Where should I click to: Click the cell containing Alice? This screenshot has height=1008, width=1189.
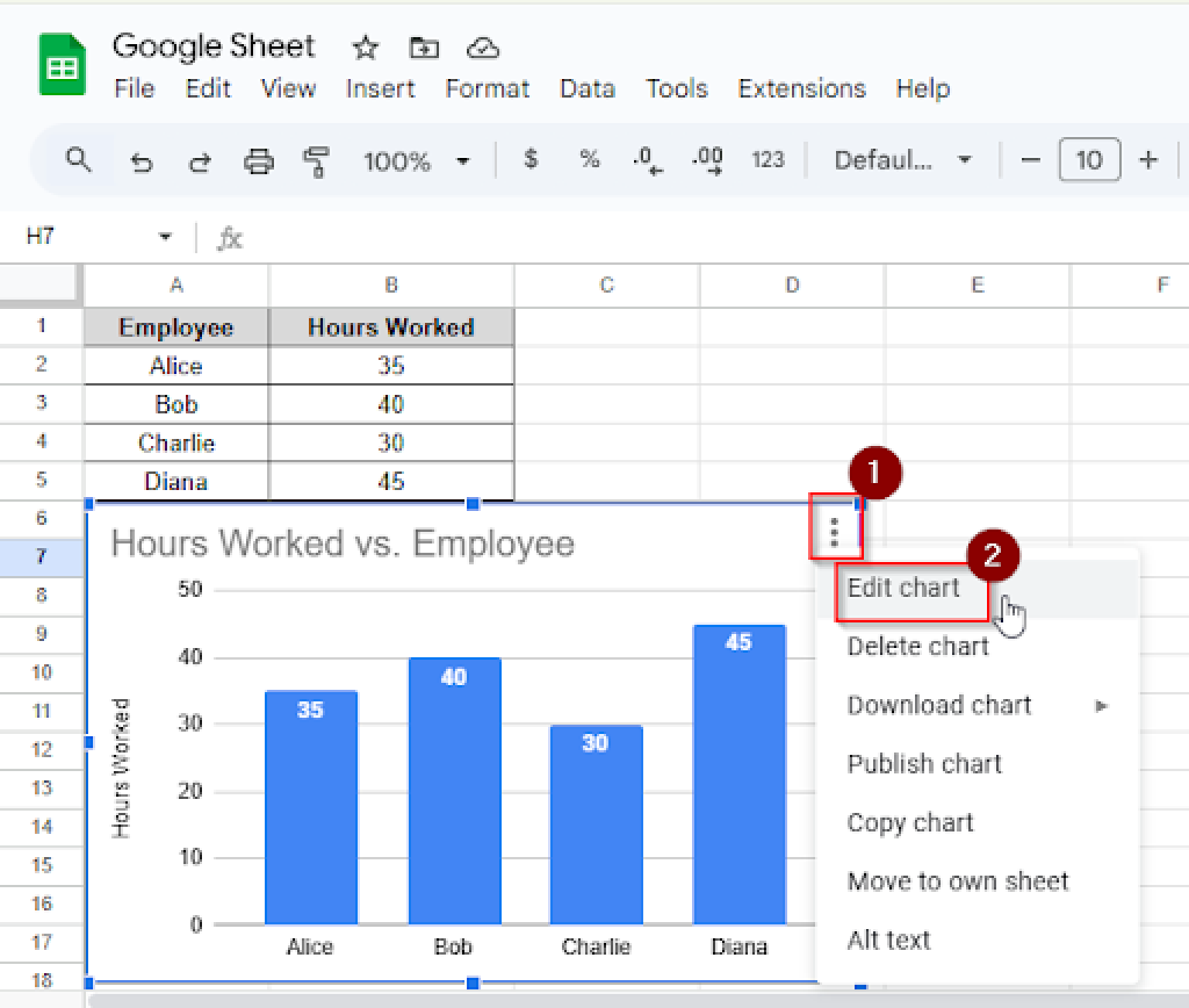pyautogui.click(x=176, y=365)
